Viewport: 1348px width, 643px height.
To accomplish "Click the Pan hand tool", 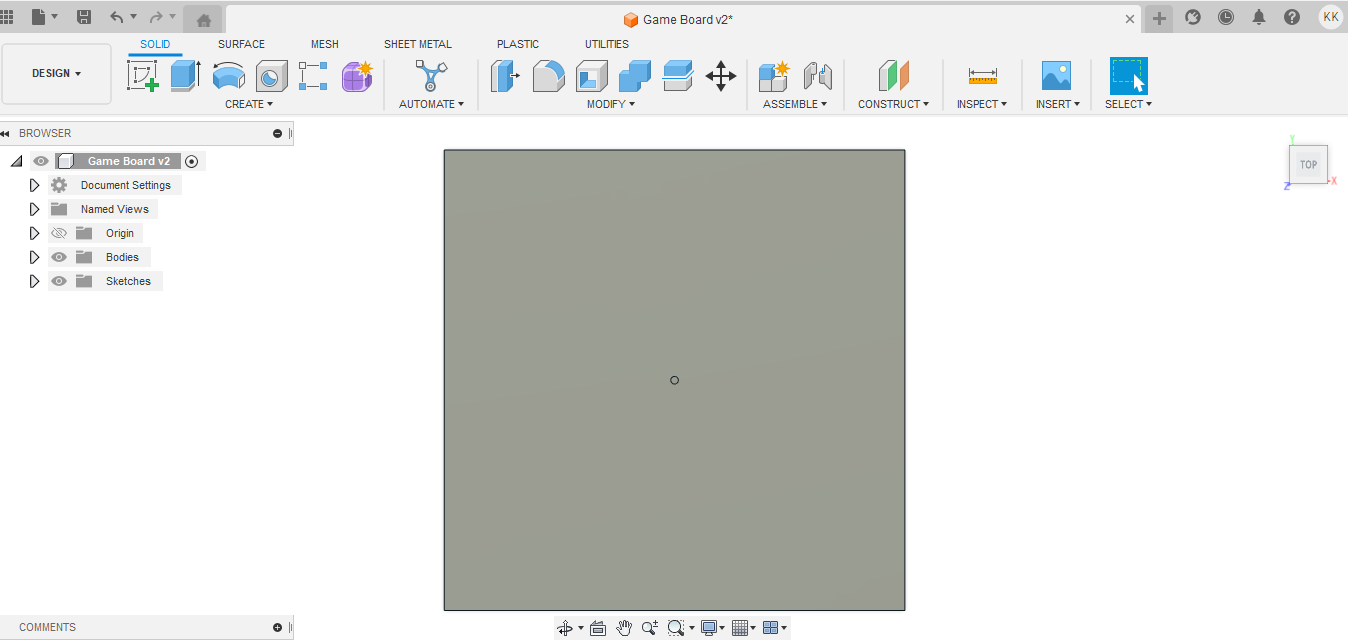I will [624, 628].
